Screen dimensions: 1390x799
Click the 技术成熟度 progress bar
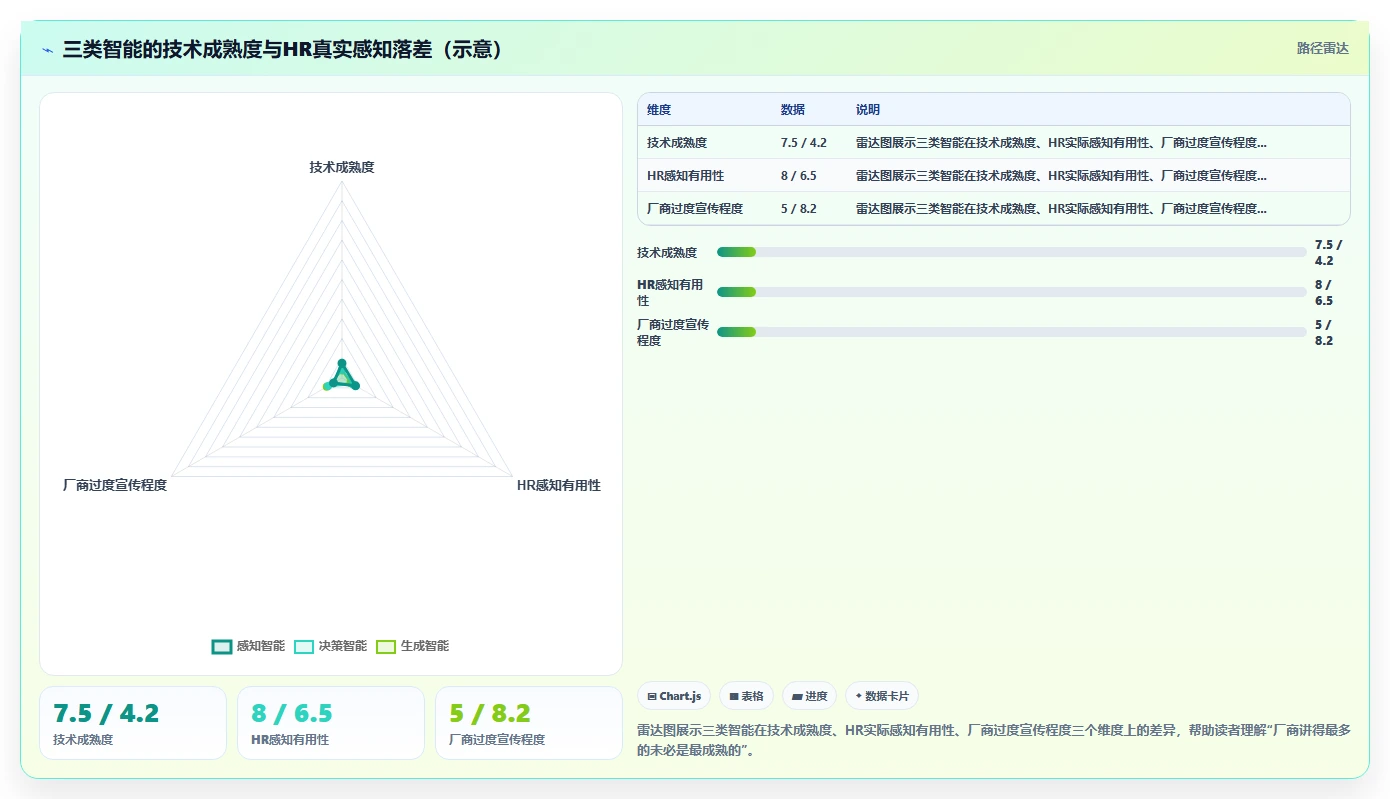(1012, 252)
